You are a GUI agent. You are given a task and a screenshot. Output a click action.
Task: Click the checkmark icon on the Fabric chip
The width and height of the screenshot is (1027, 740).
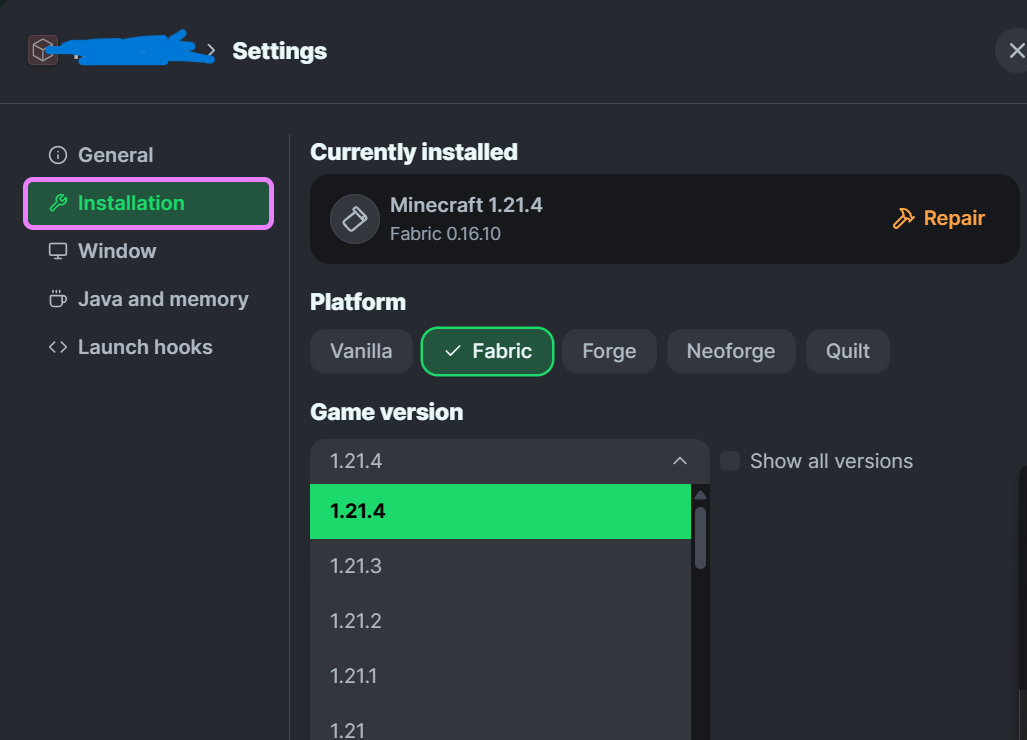pyautogui.click(x=452, y=352)
